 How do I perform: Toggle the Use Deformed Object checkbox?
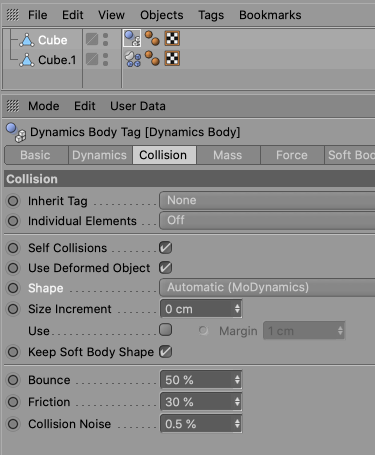[x=165, y=268]
